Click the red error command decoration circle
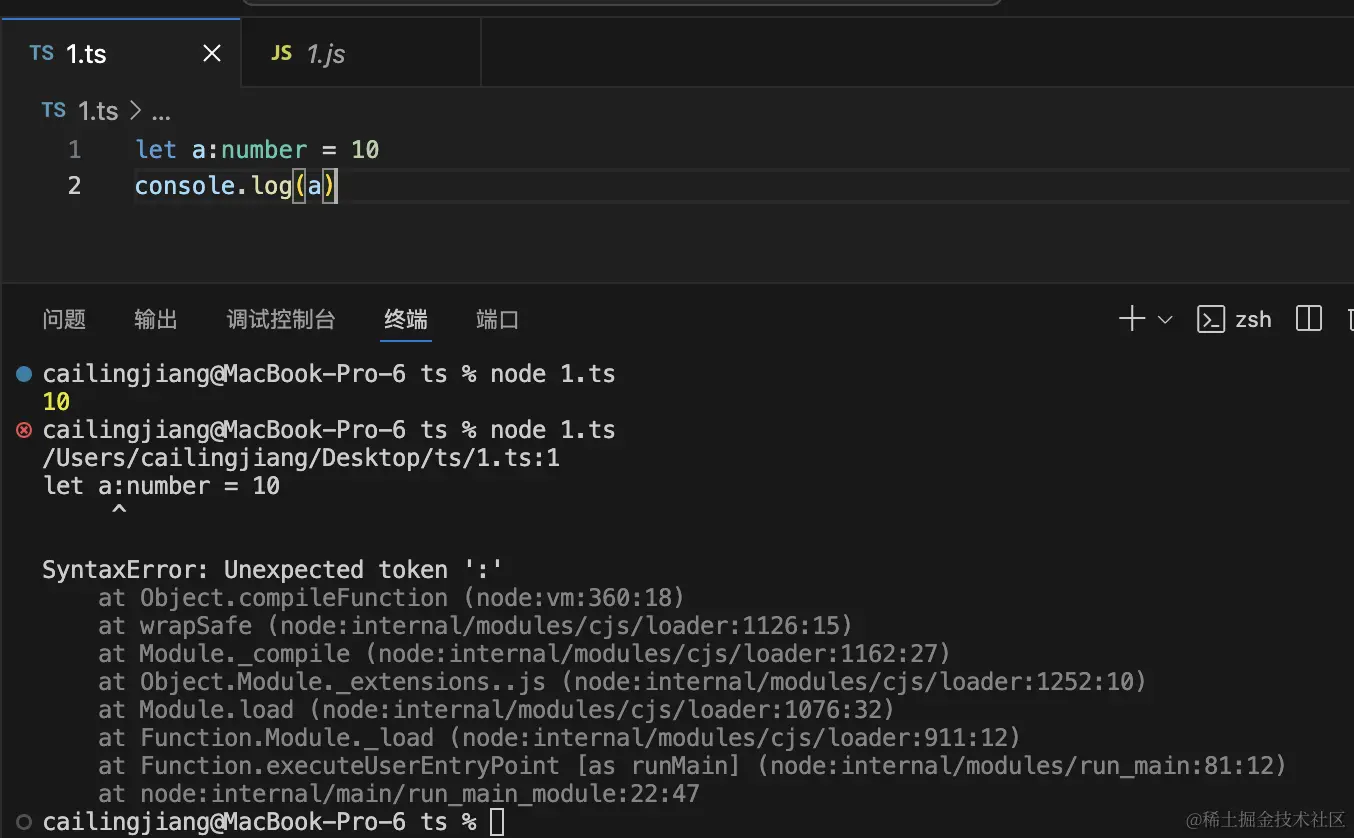 (22, 430)
